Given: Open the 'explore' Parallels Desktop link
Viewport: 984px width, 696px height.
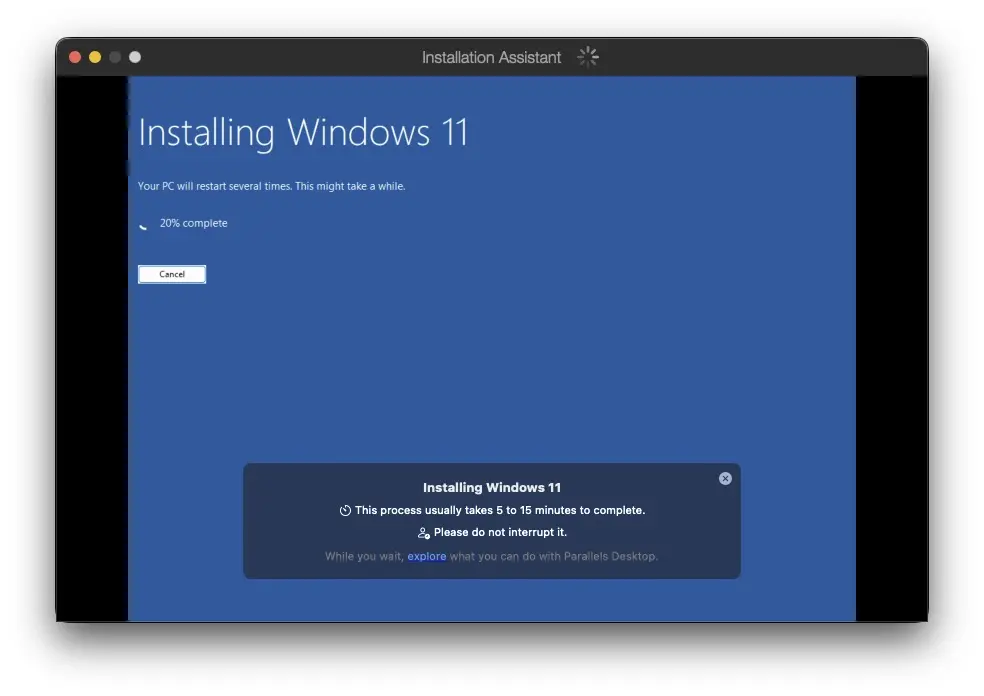Looking at the screenshot, I should click(x=427, y=557).
